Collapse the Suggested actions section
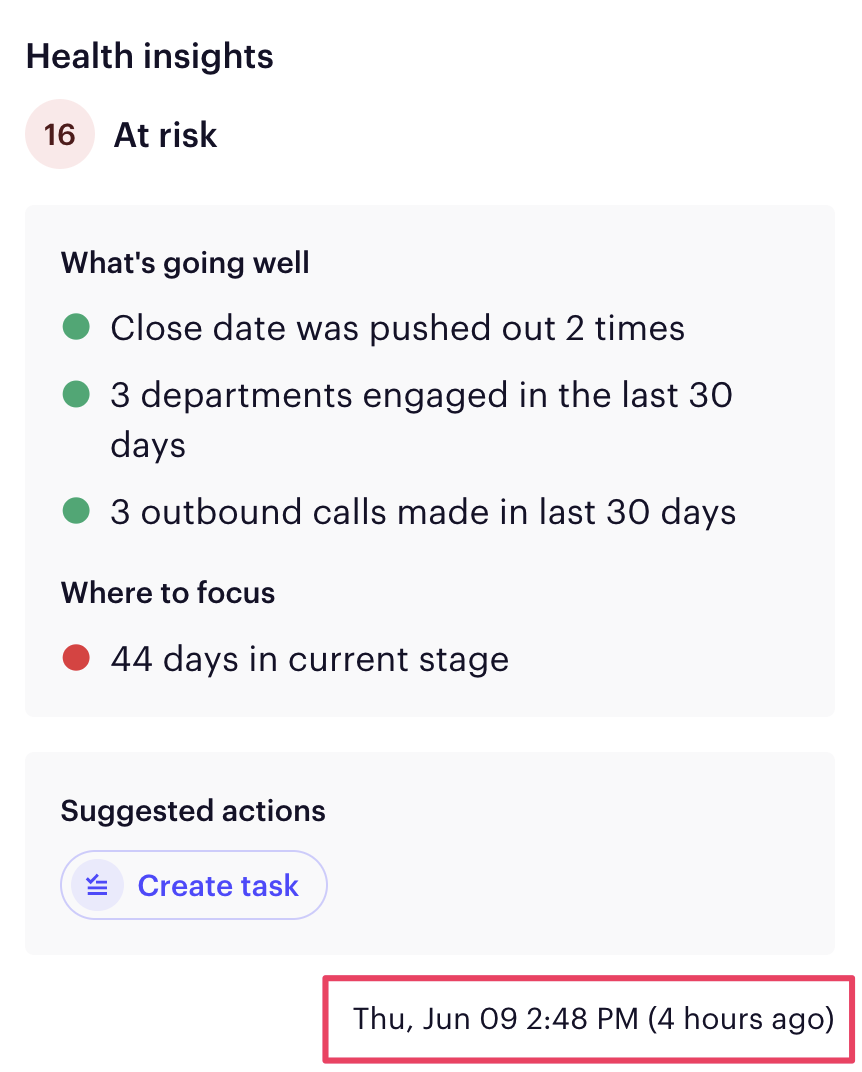862x1072 pixels. [192, 810]
